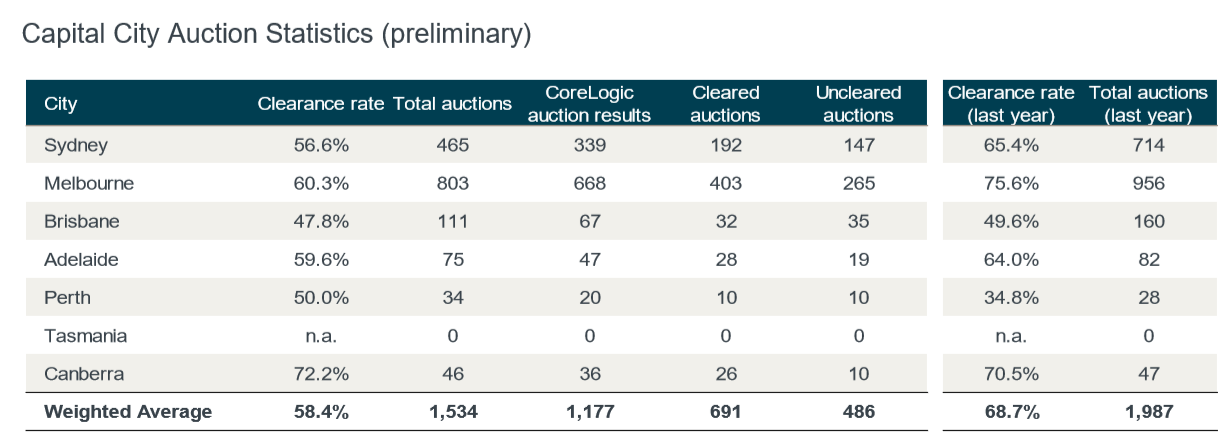
Task: Click the Total auctions column header
Action: 452,104
